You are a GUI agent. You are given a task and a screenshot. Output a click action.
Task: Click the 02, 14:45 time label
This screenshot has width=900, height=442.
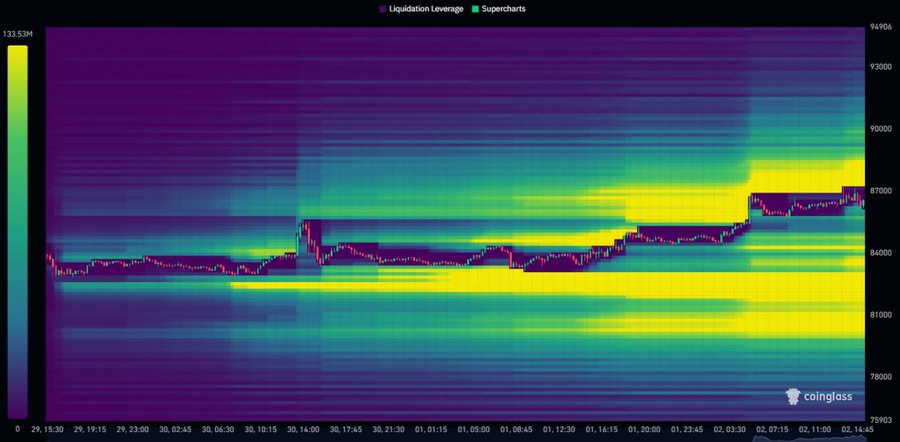click(859, 429)
